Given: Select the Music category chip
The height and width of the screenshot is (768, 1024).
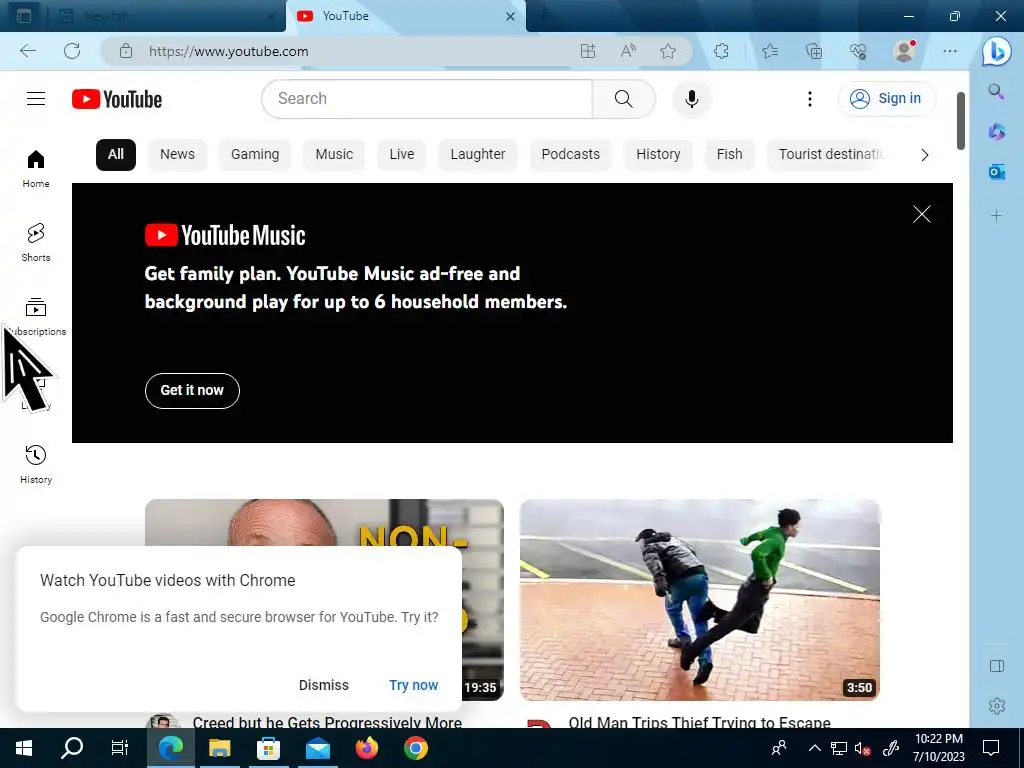Looking at the screenshot, I should tap(334, 155).
